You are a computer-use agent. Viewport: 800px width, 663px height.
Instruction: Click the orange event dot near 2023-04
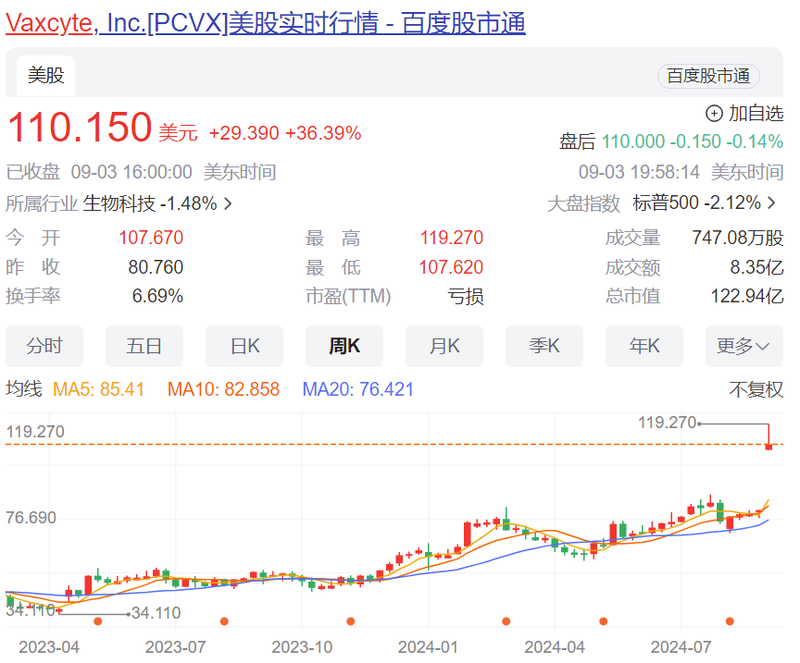click(x=97, y=621)
